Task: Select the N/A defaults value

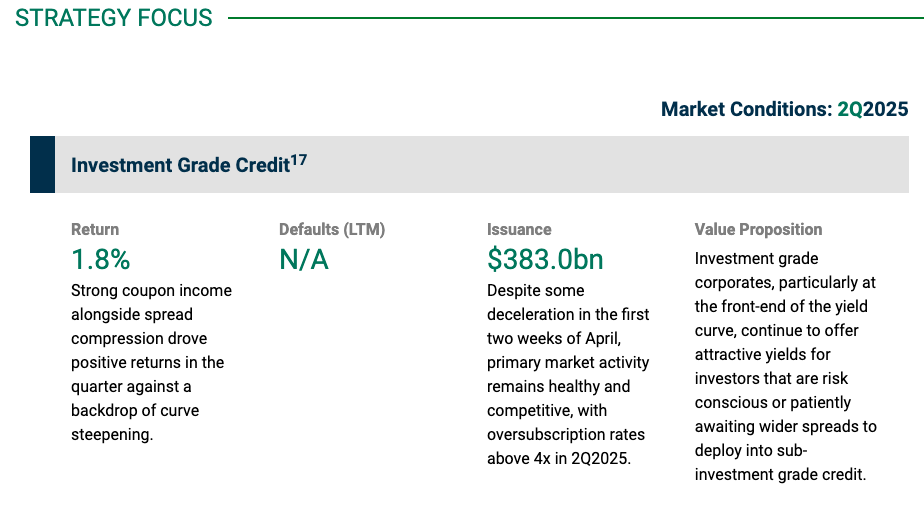Action: 303,260
